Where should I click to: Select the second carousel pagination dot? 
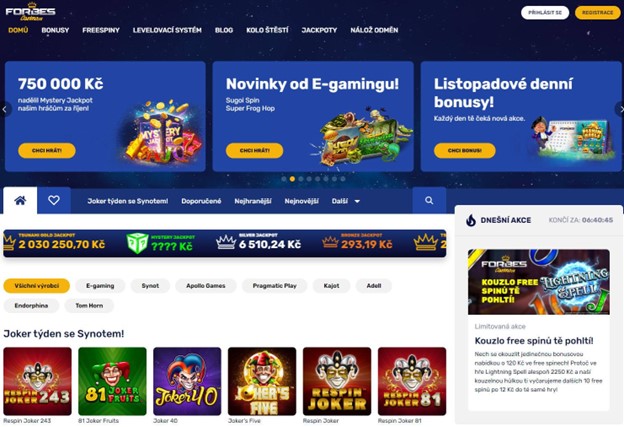pos(292,179)
